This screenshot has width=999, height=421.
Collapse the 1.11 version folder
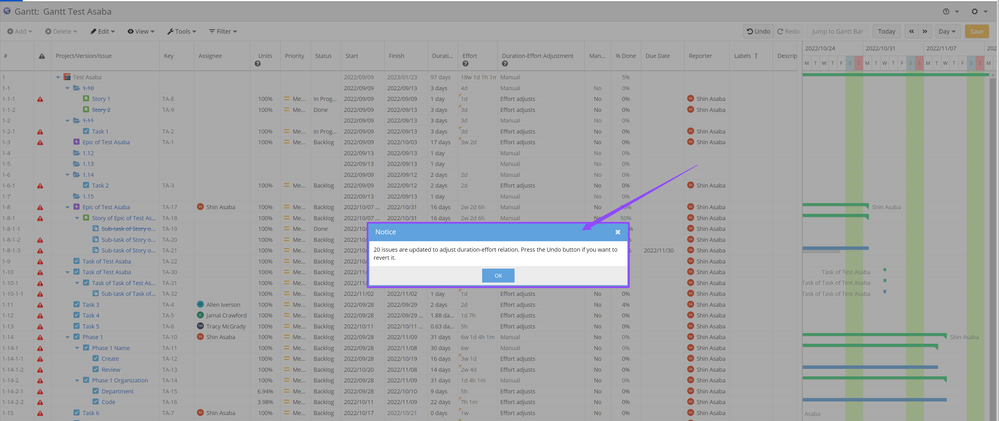pyautogui.click(x=68, y=120)
